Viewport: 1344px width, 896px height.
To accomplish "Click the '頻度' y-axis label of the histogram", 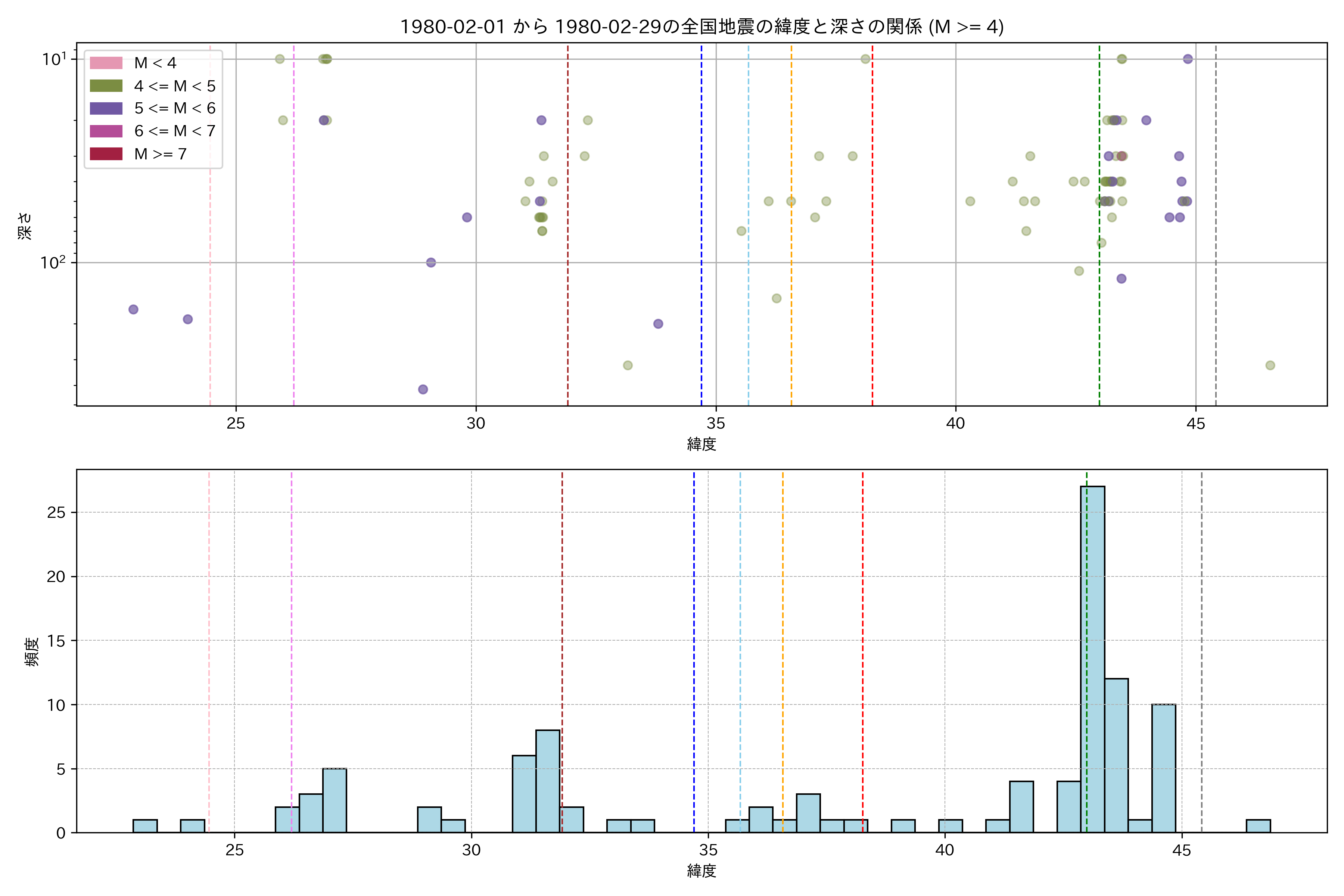I will tap(31, 651).
